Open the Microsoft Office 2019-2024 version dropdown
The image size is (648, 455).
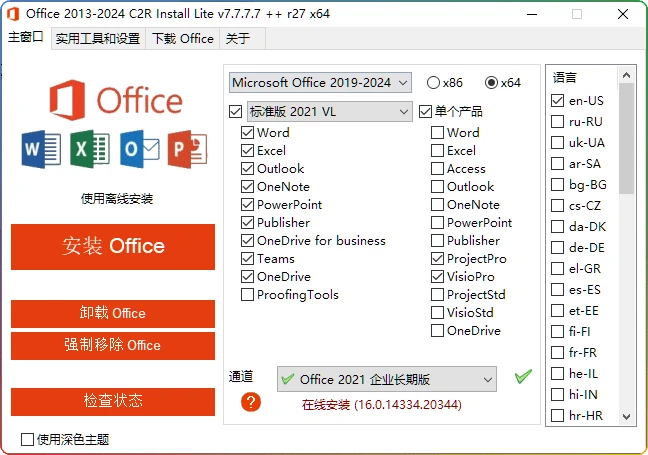320,83
